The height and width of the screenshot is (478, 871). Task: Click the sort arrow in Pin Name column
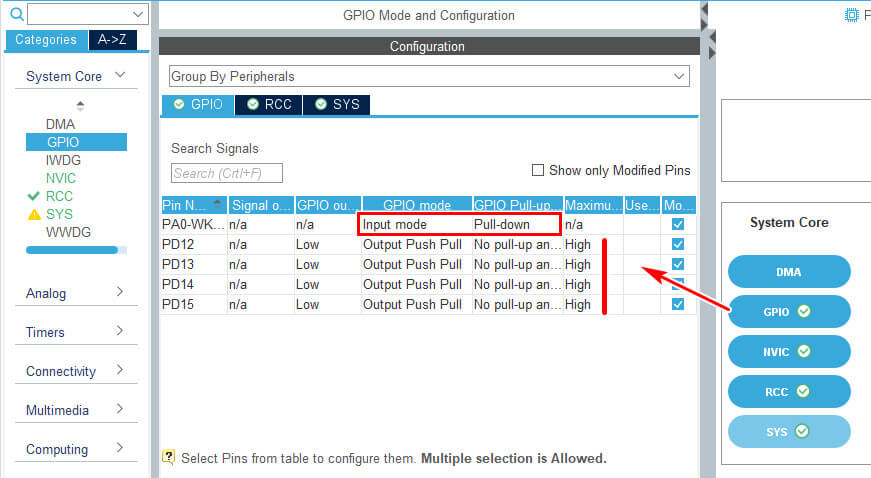click(218, 204)
